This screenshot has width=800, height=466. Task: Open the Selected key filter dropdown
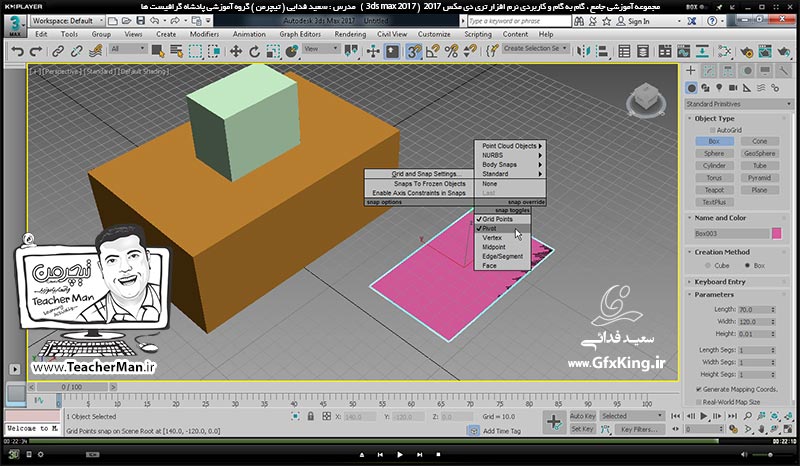point(632,416)
